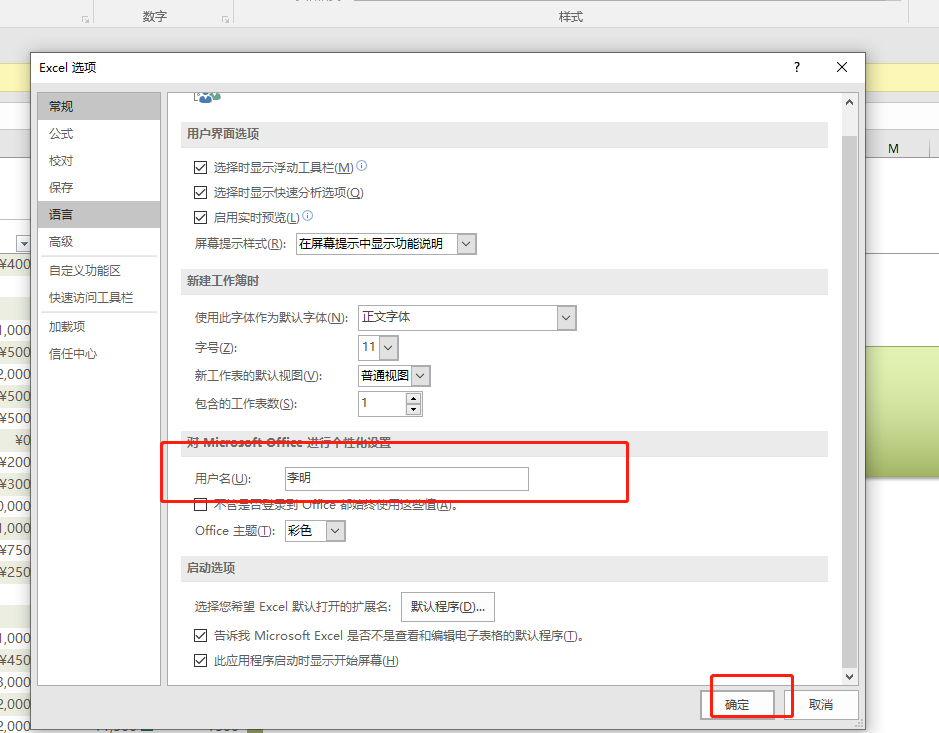Click 默认程序(D)... button

pos(448,607)
